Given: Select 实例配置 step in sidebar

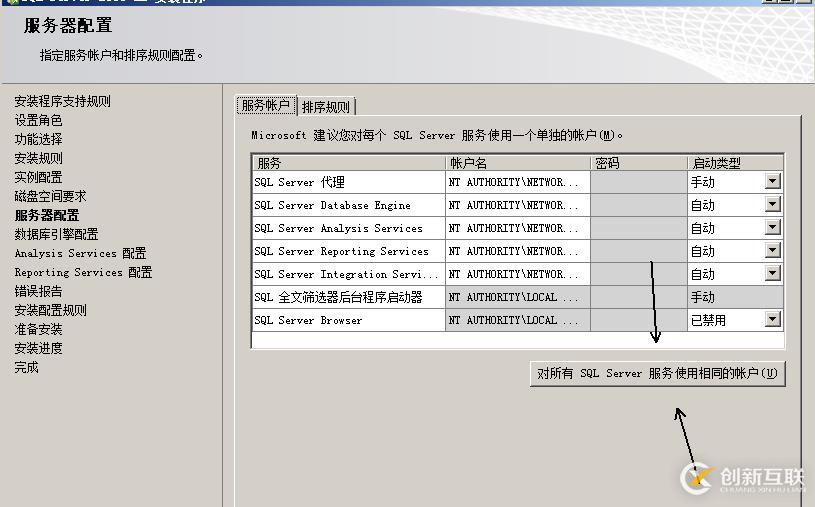Looking at the screenshot, I should pyautogui.click(x=38, y=177).
